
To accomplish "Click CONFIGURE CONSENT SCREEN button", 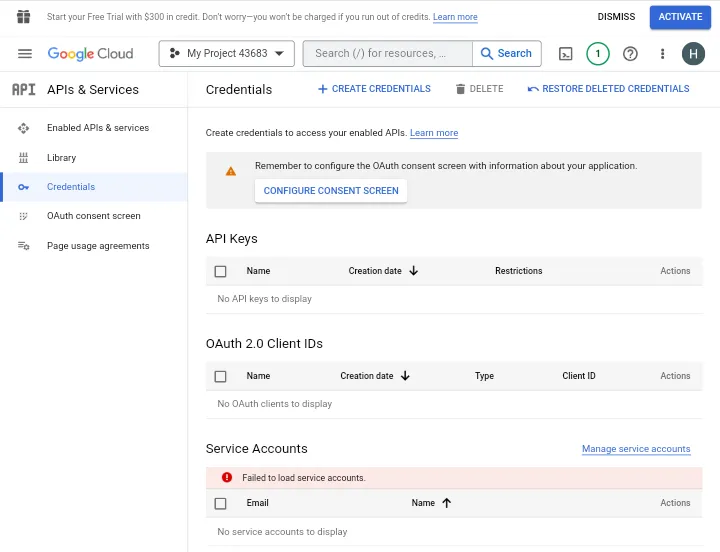I will [x=331, y=191].
